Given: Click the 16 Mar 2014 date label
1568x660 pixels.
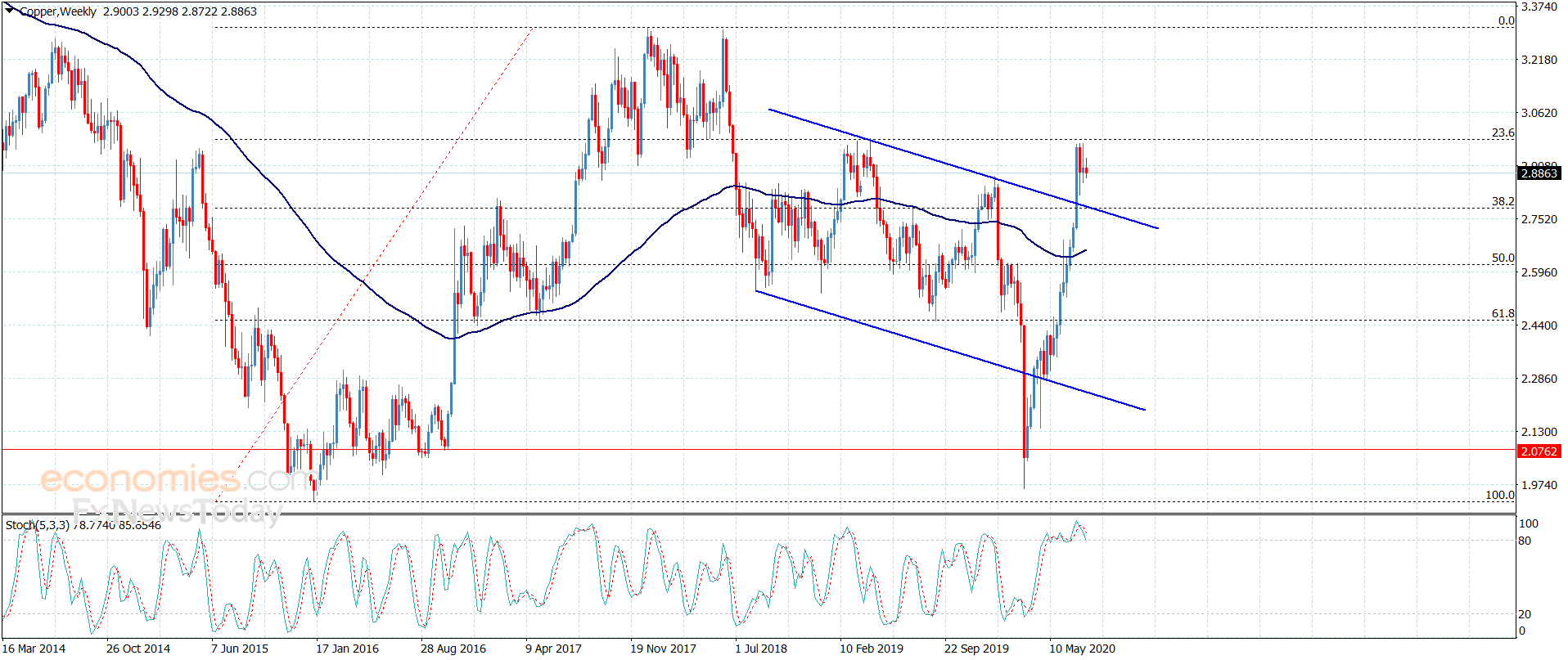Looking at the screenshot, I should point(34,649).
